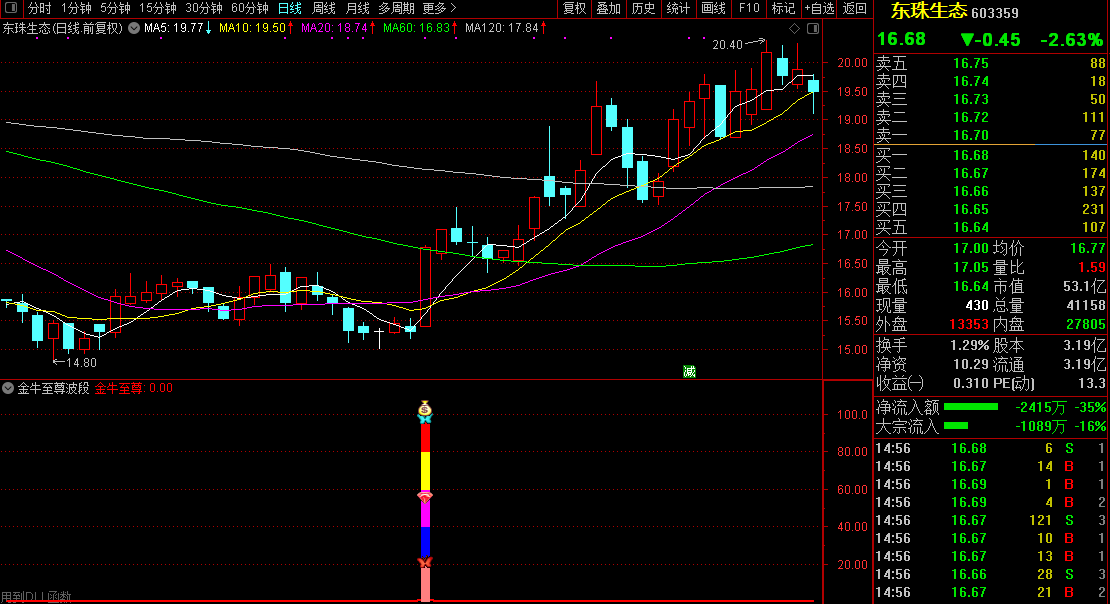This screenshot has width=1110, height=604.
Task: Click the yellow segment of indicator bar
Action: (x=424, y=470)
